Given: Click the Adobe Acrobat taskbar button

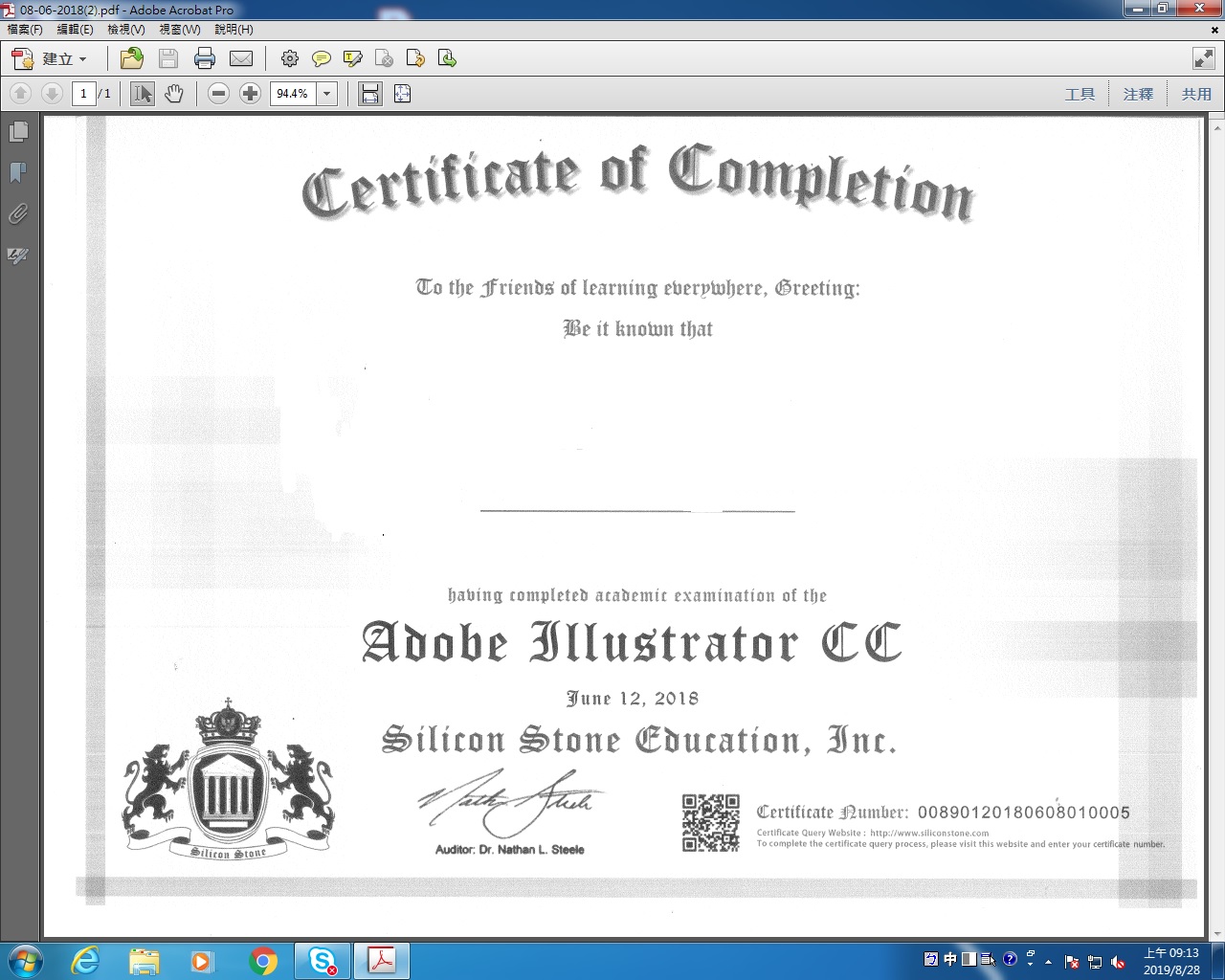Looking at the screenshot, I should point(382,961).
